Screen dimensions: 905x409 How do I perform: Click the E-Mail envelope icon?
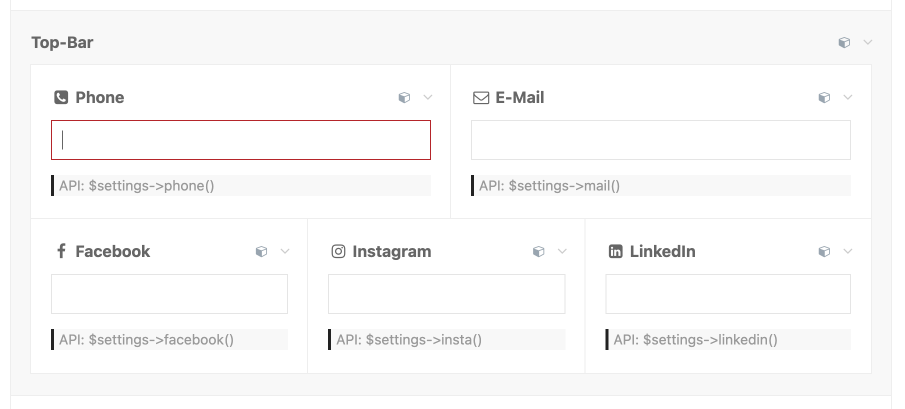point(480,98)
